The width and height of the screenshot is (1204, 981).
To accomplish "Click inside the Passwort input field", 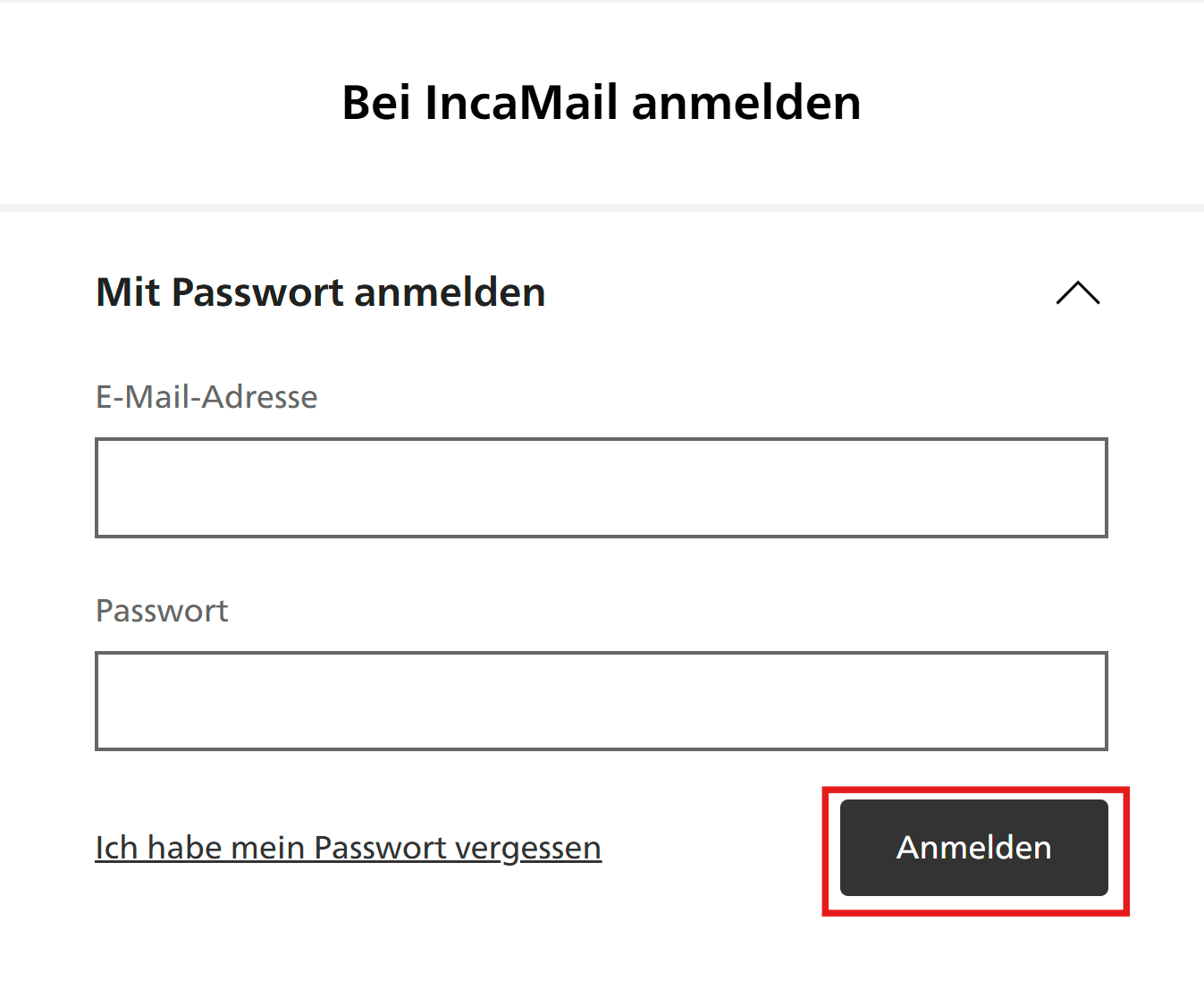I will pyautogui.click(x=601, y=700).
